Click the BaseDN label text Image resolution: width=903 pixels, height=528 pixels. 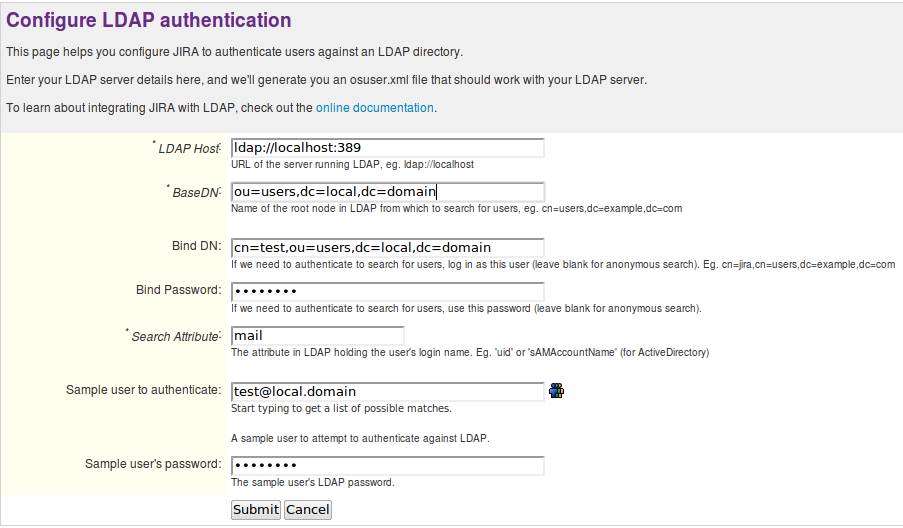(195, 193)
